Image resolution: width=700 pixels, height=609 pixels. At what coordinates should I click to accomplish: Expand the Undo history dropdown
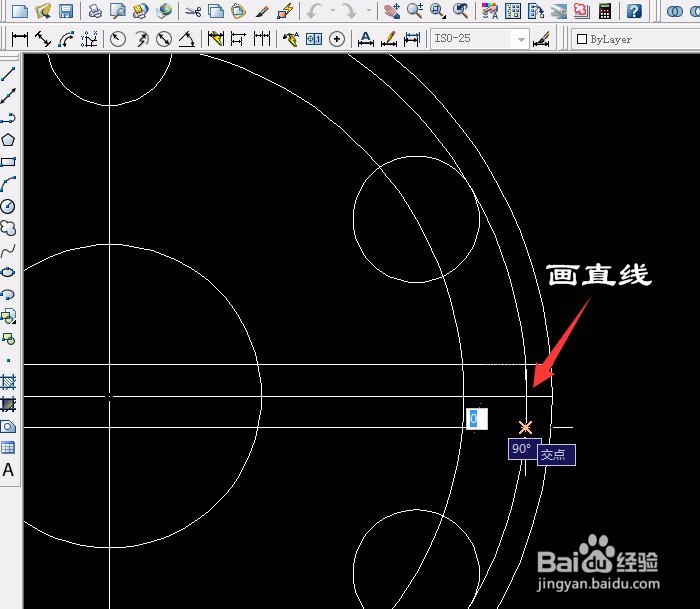[x=333, y=11]
